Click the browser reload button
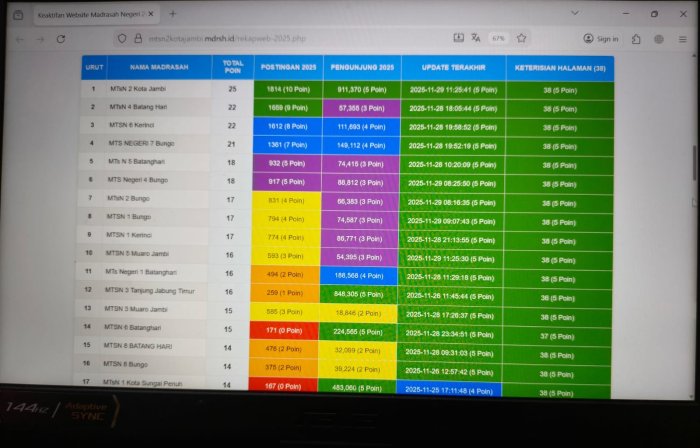Viewport: 700px width, 448px height. click(61, 39)
